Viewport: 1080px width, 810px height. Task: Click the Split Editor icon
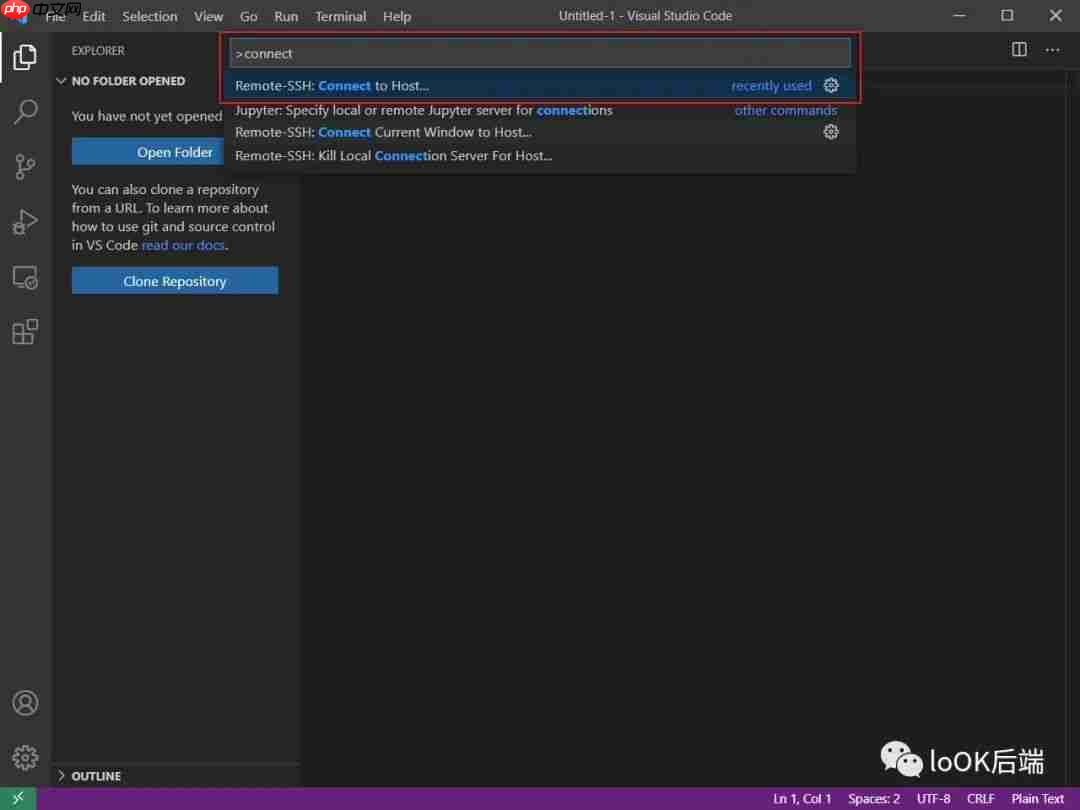point(1018,48)
